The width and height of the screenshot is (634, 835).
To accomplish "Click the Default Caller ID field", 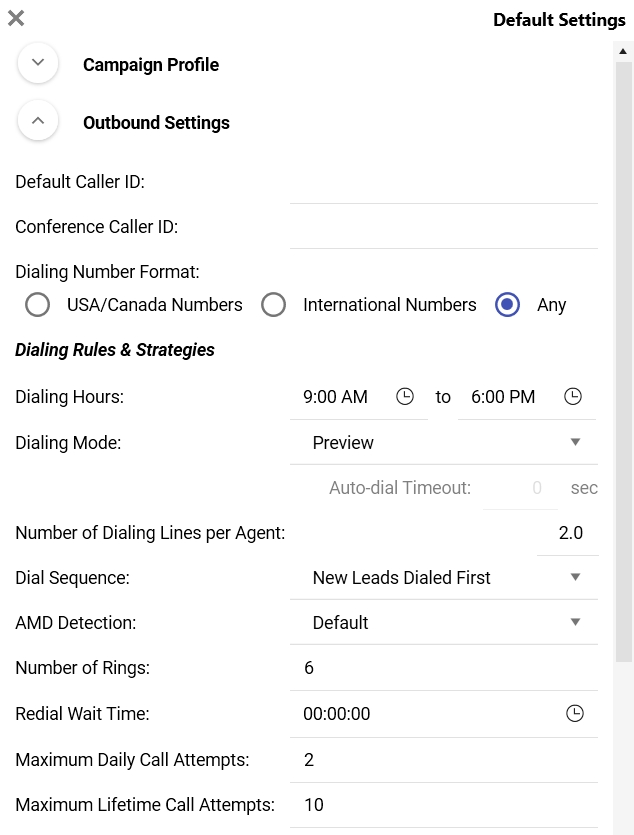I will pyautogui.click(x=443, y=183).
